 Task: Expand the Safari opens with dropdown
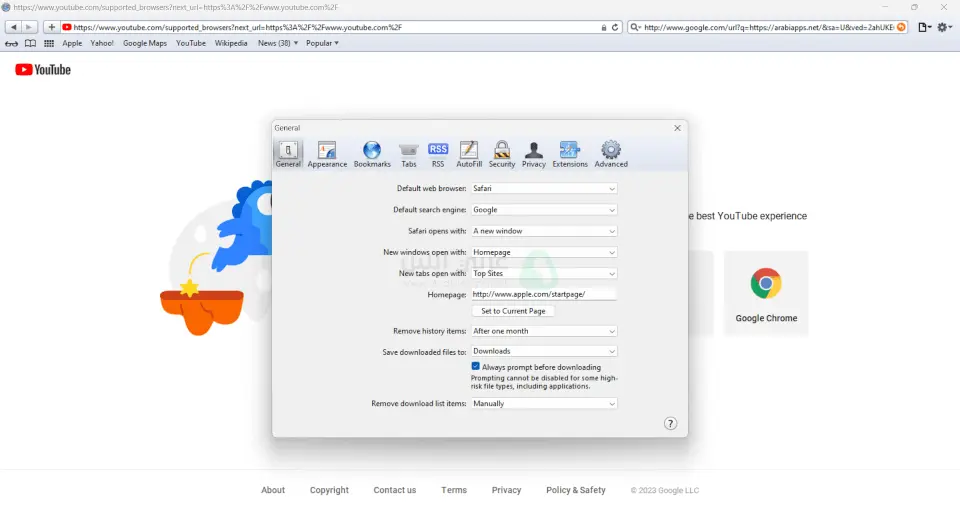tap(544, 232)
